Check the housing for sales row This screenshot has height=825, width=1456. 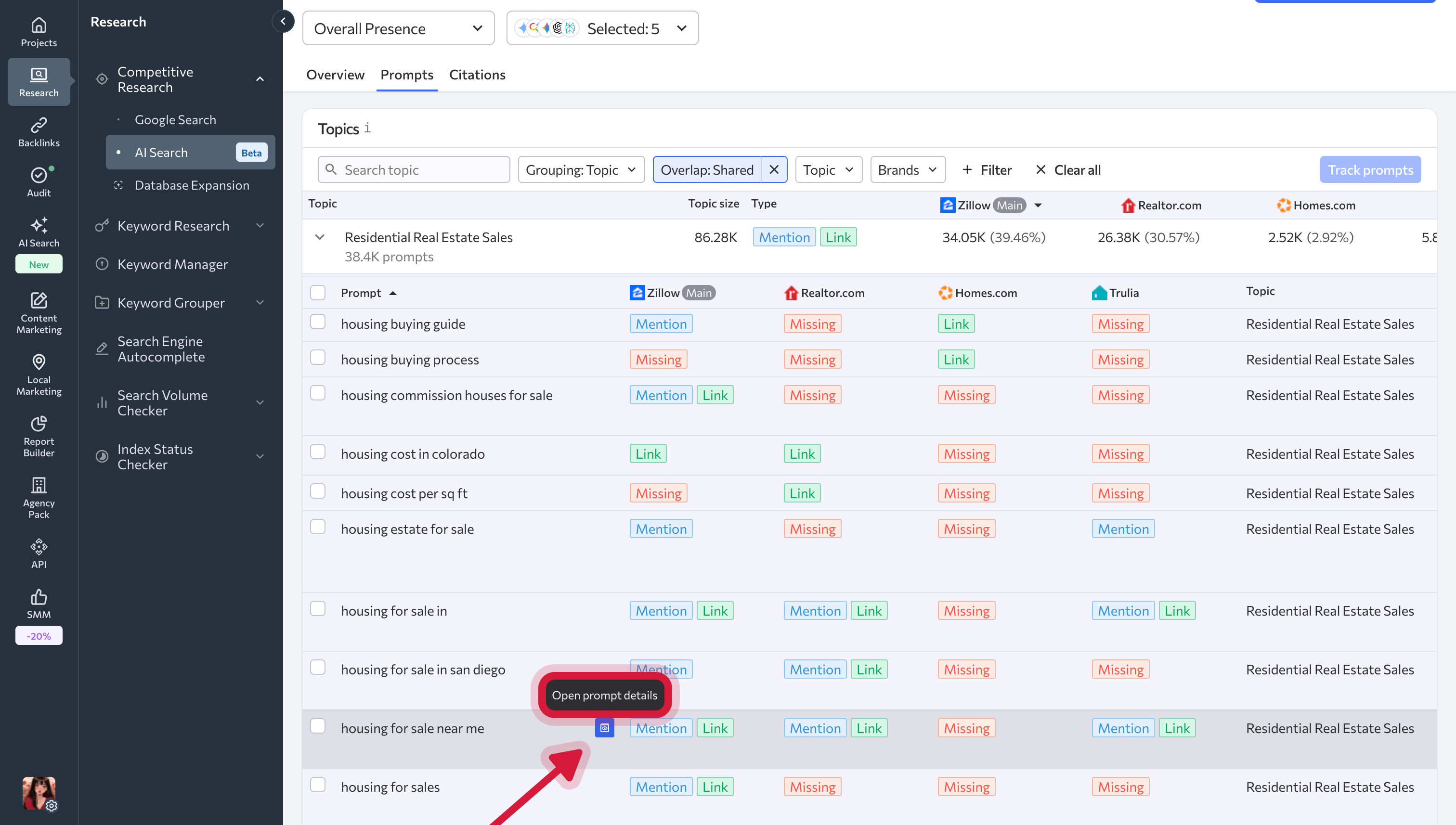tap(318, 785)
